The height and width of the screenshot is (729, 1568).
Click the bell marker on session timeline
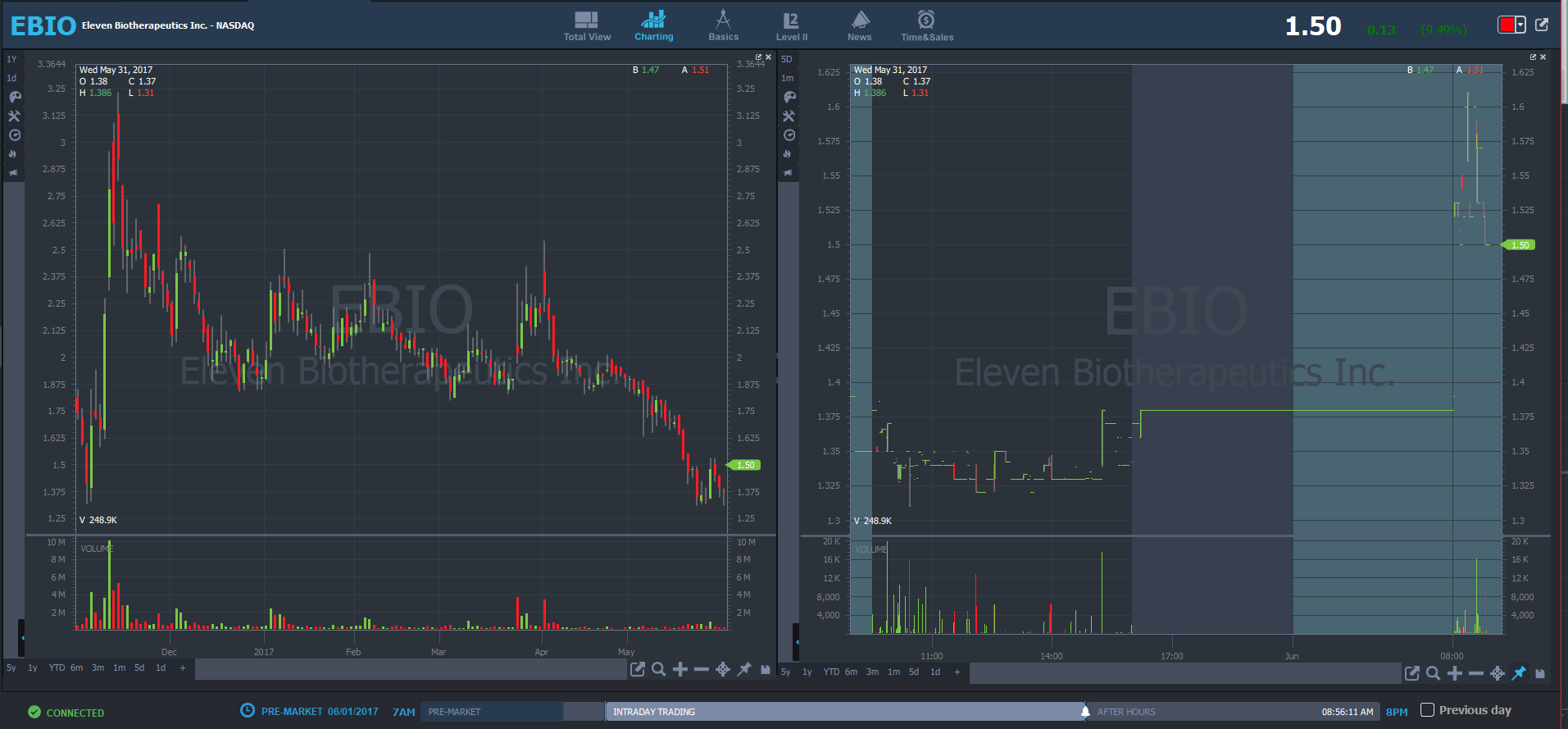pyautogui.click(x=1085, y=711)
